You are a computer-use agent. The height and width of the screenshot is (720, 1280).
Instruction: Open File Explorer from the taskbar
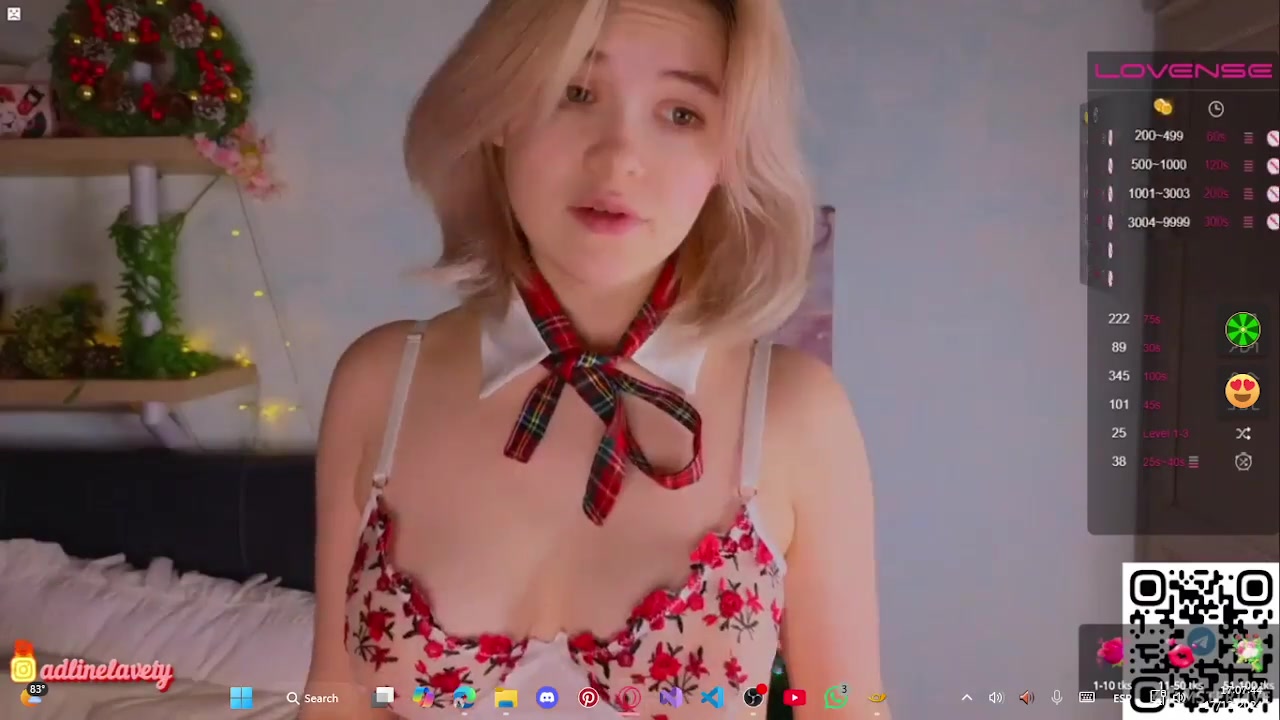pyautogui.click(x=506, y=698)
